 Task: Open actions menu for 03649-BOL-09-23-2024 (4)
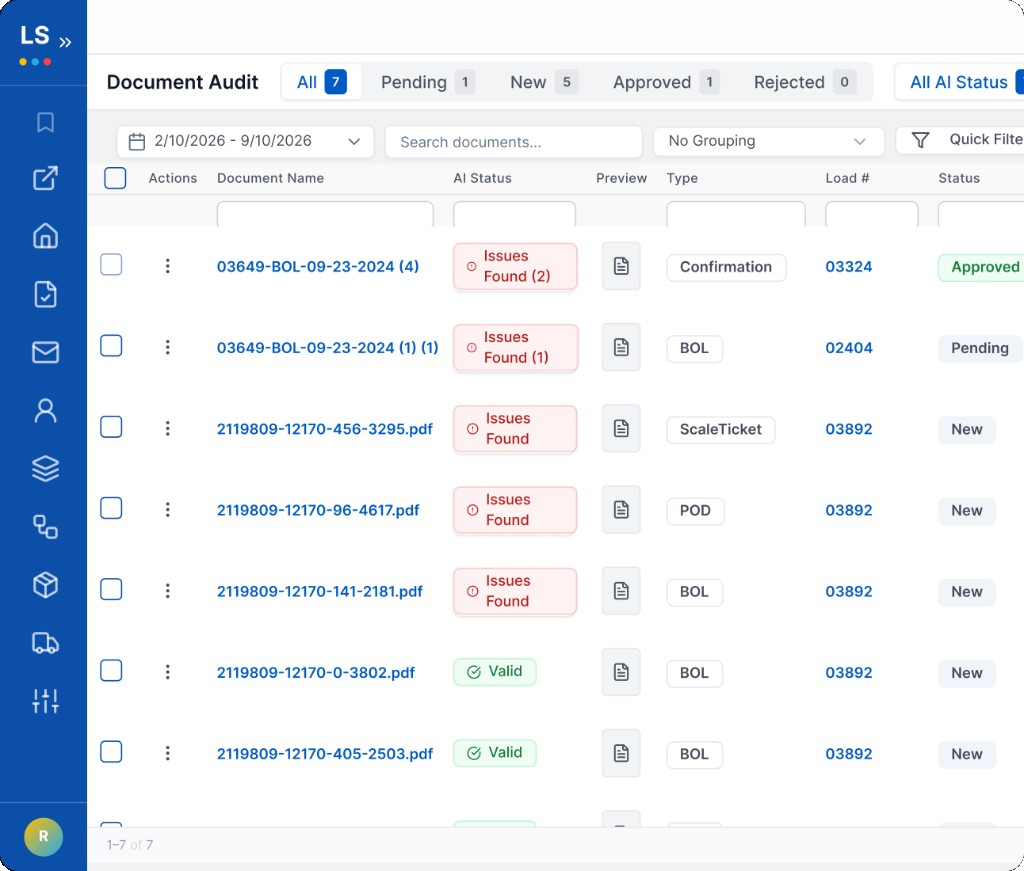tap(168, 266)
